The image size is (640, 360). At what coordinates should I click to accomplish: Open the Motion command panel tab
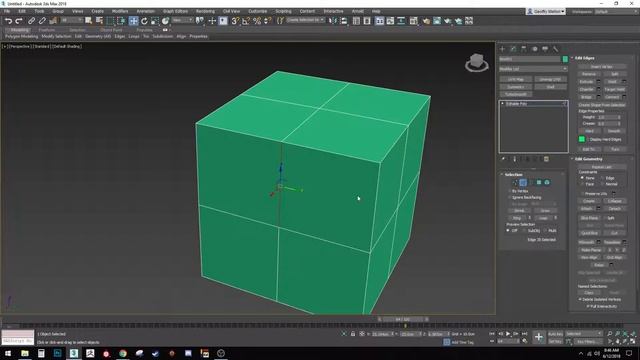[x=534, y=49]
